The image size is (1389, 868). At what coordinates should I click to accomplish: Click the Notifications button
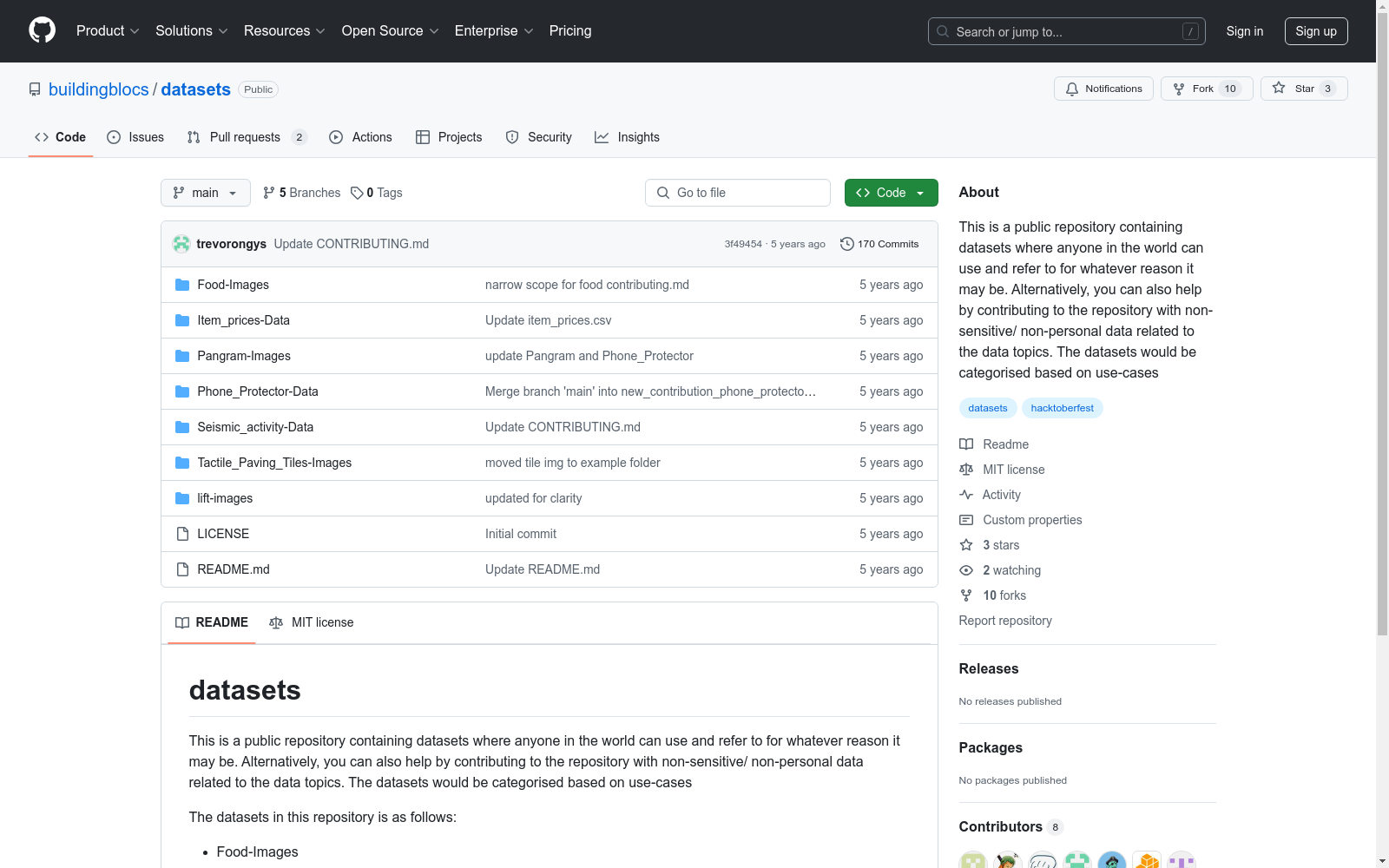pyautogui.click(x=1103, y=89)
